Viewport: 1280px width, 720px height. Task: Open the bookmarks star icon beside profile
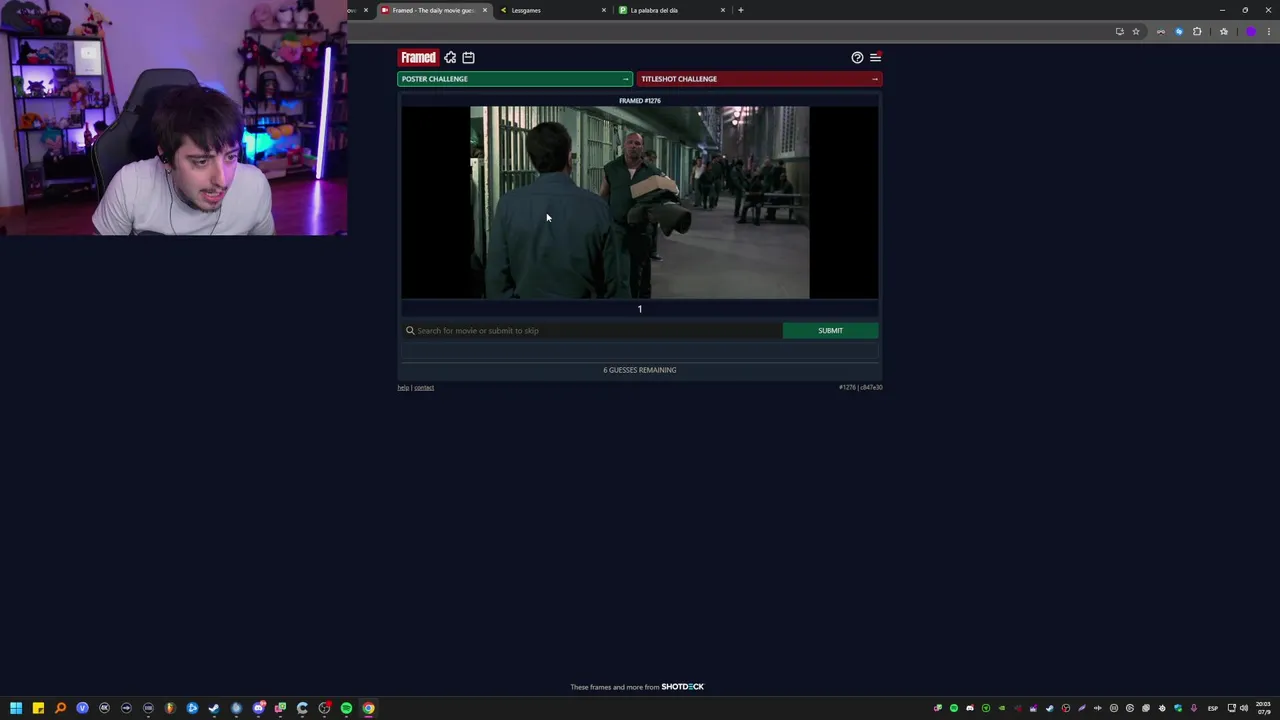point(1223,31)
